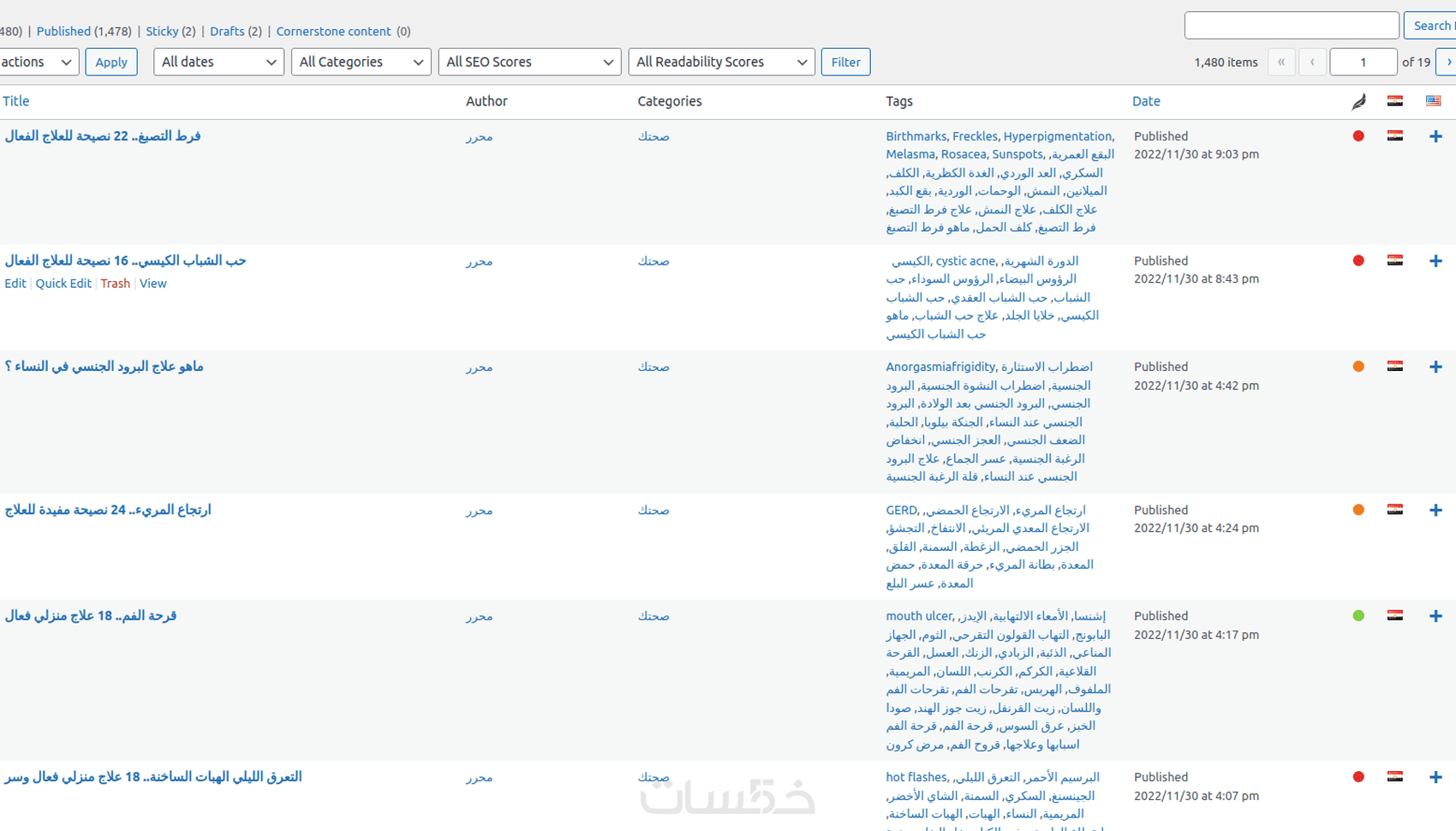This screenshot has width=1456, height=831.
Task: Click the Sunspots tag
Action: pyautogui.click(x=1017, y=154)
